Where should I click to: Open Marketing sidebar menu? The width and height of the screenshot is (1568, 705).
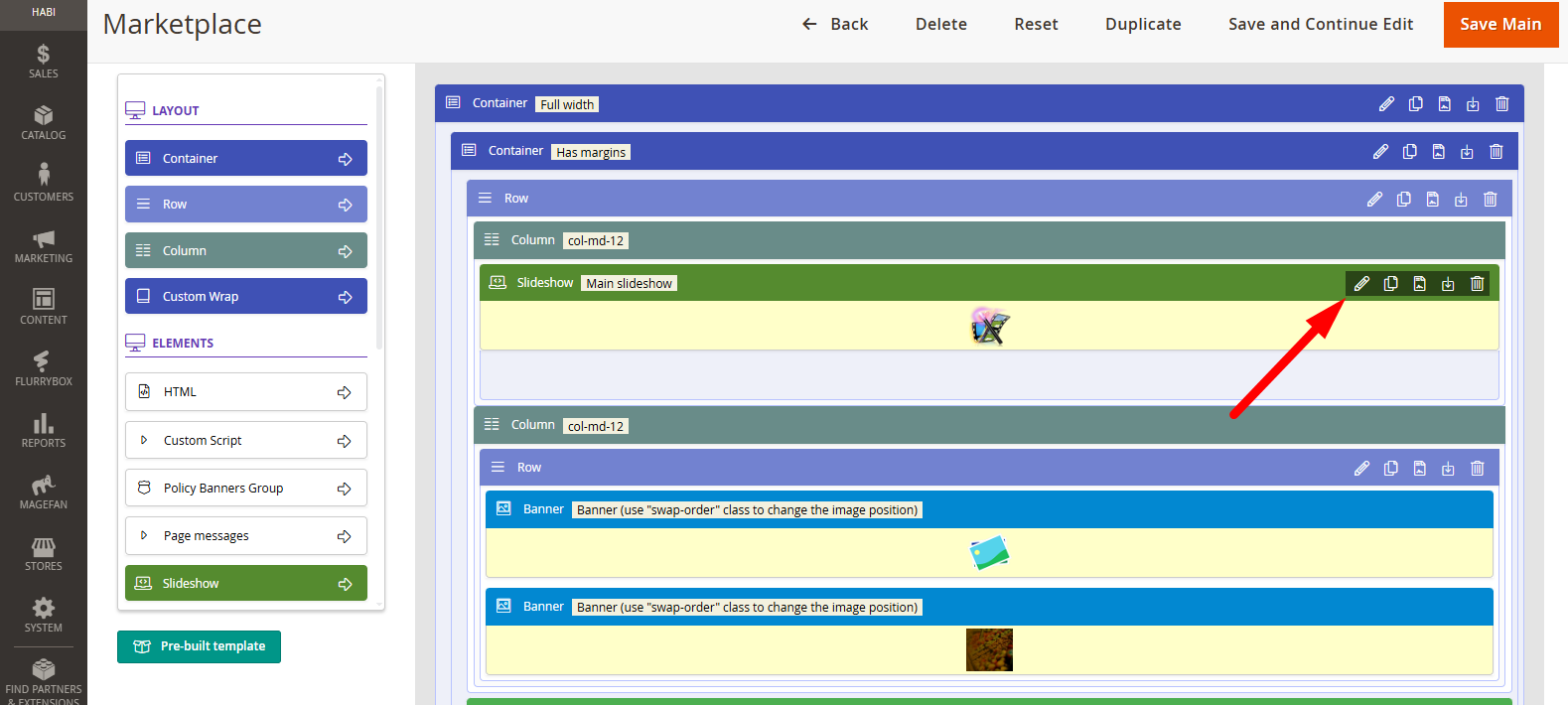43,246
